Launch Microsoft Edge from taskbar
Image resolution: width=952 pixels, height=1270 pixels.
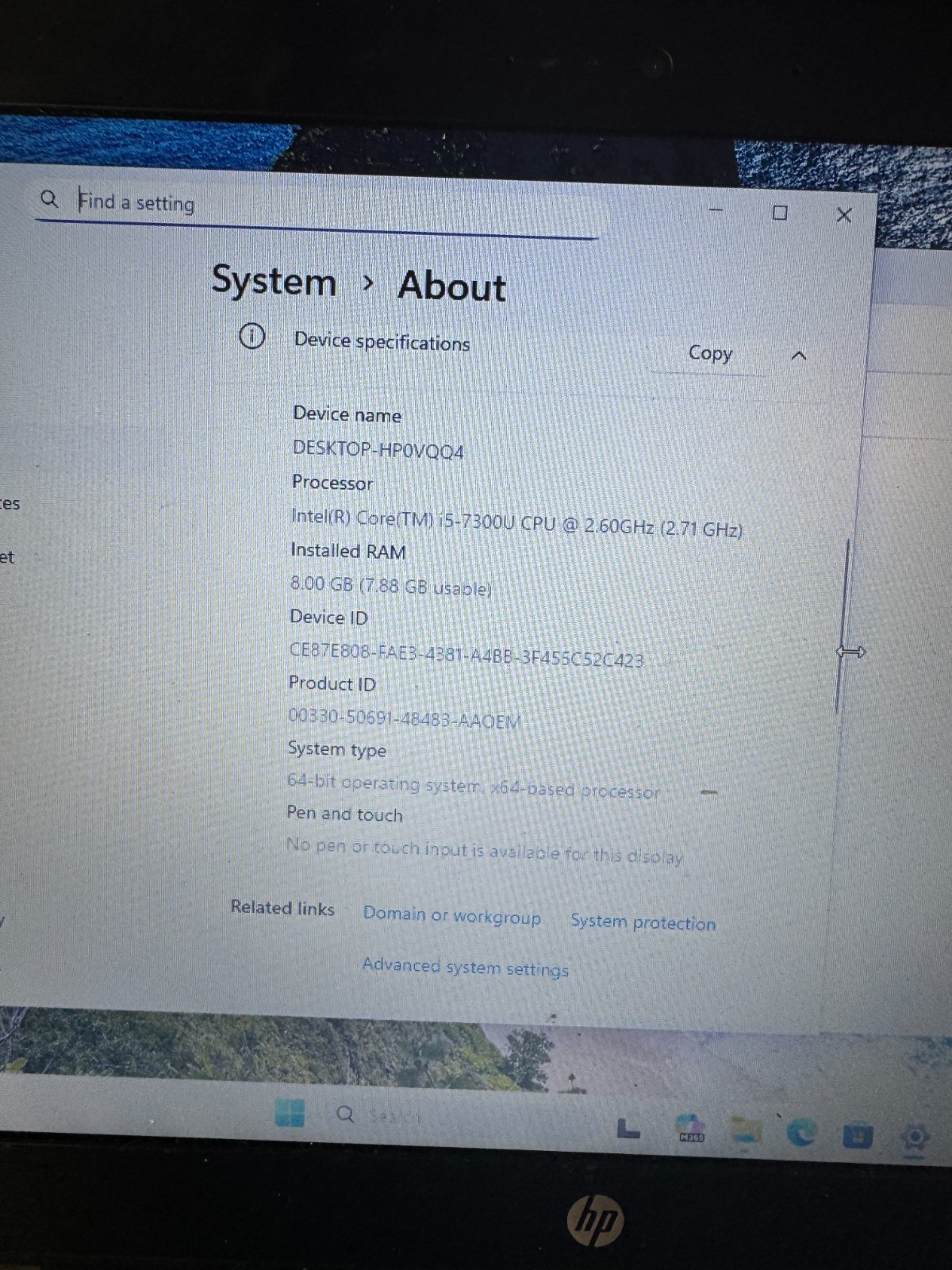tap(801, 1134)
